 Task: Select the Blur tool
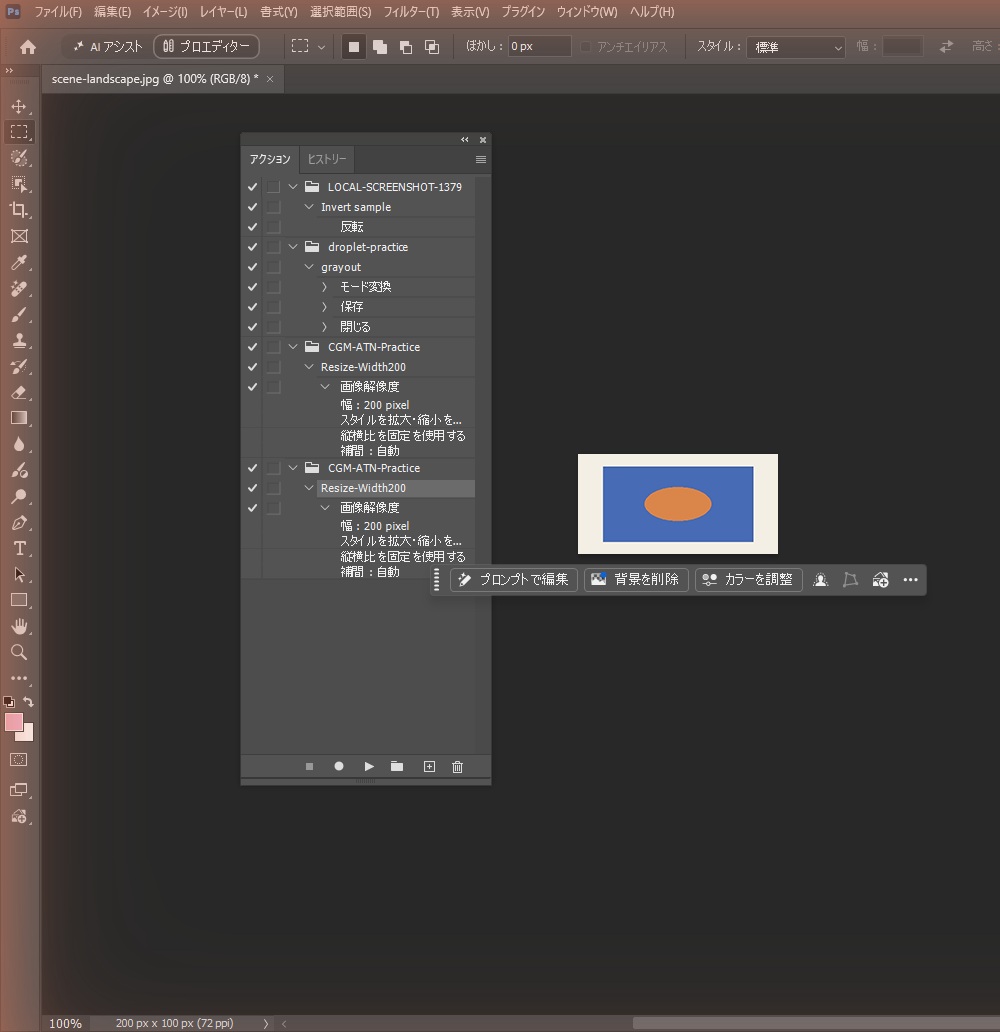pos(19,444)
